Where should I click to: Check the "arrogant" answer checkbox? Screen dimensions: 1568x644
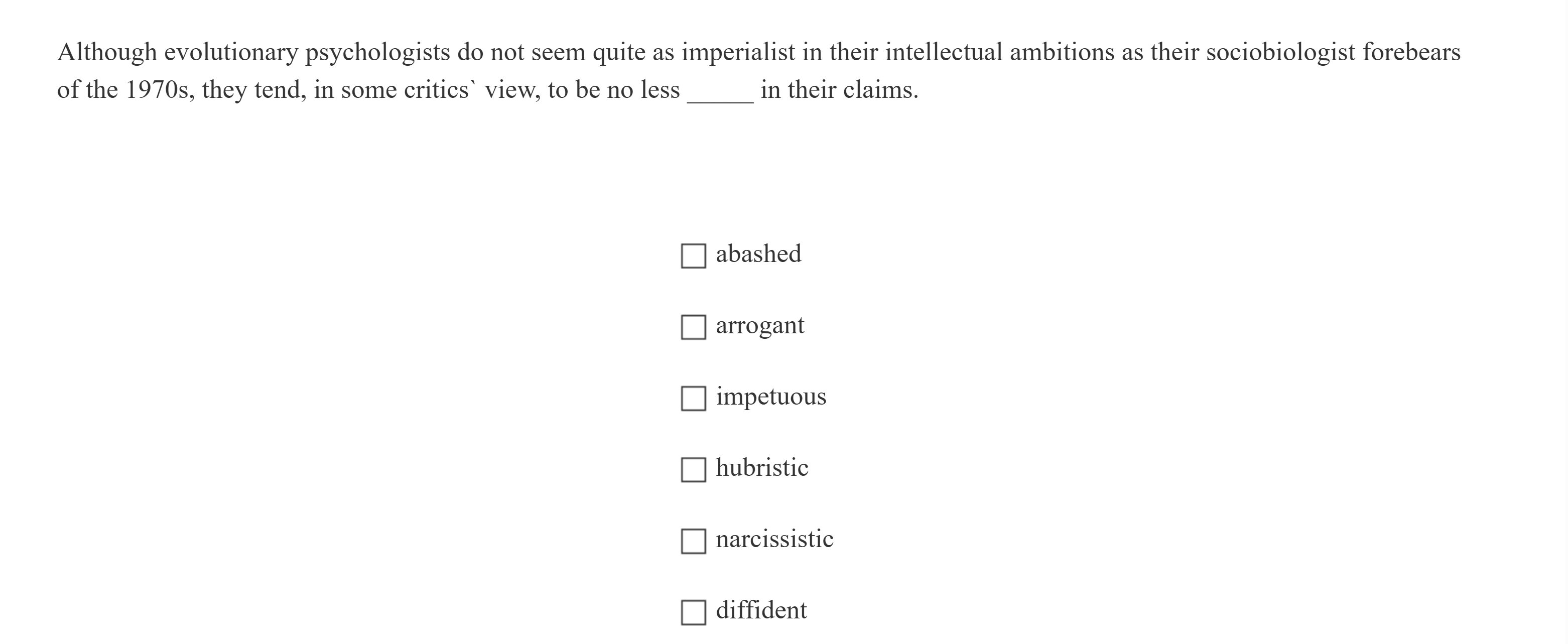tap(693, 326)
